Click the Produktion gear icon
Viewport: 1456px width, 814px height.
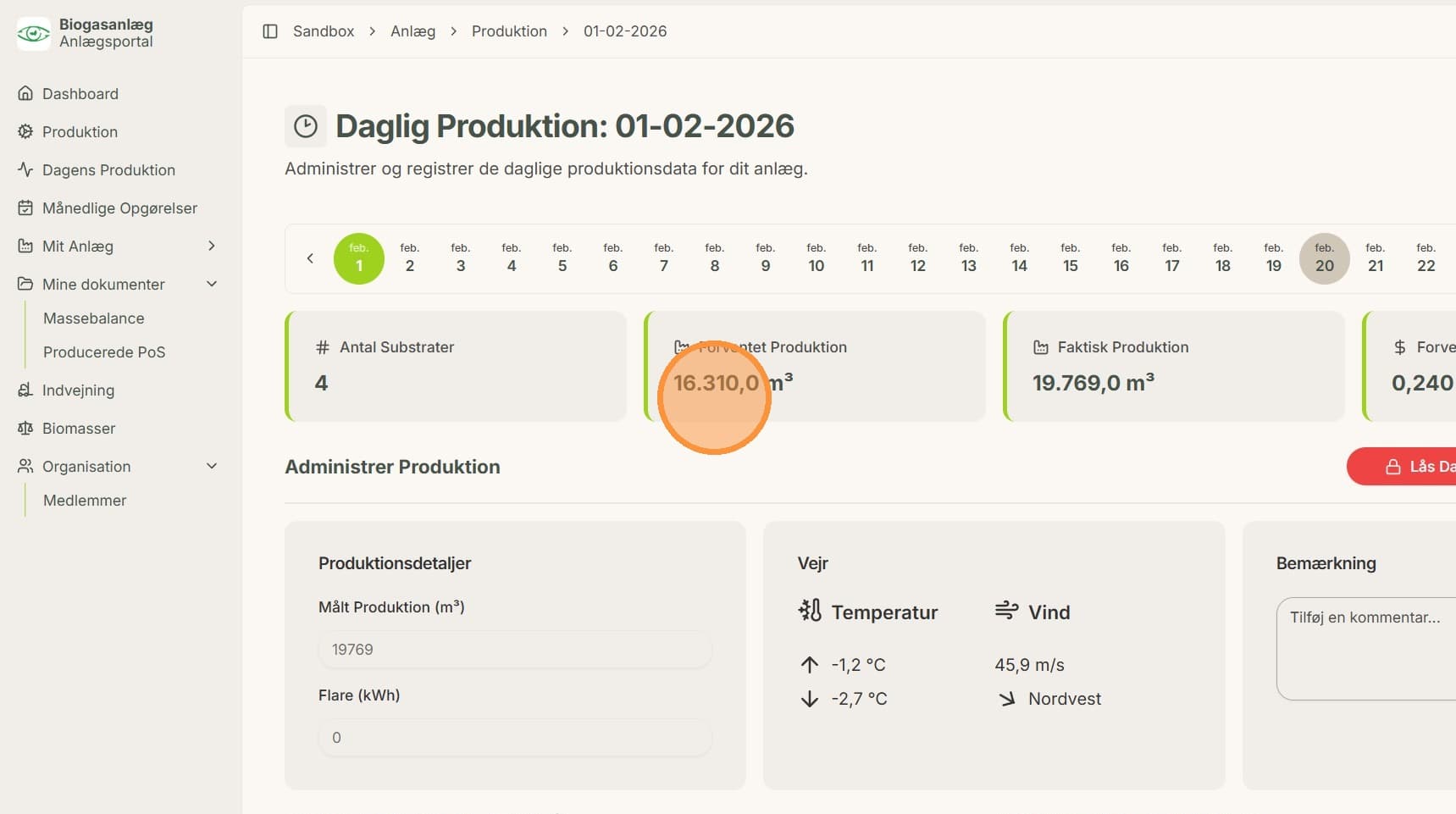[25, 131]
